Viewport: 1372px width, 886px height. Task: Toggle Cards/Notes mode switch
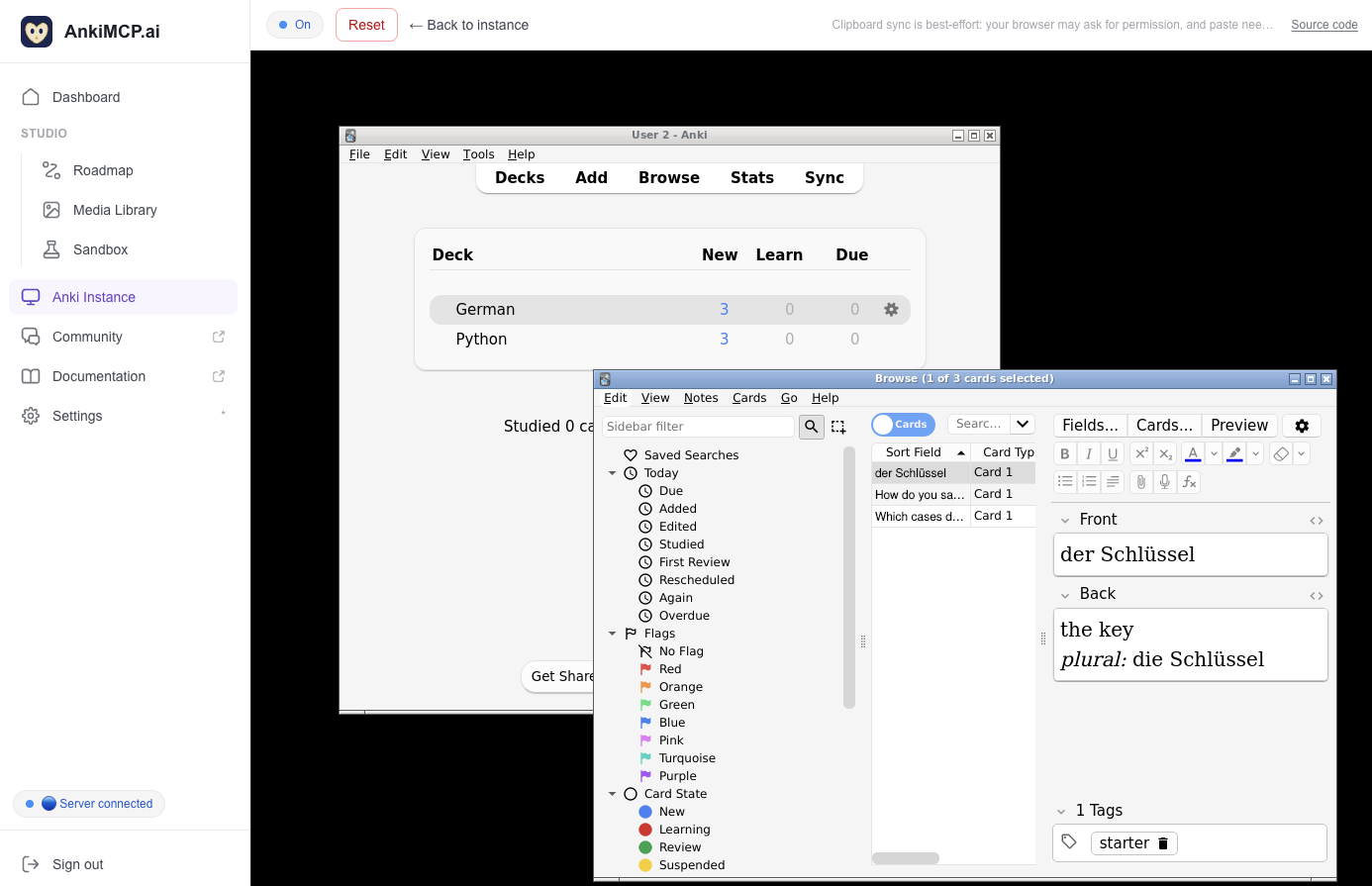click(x=903, y=424)
